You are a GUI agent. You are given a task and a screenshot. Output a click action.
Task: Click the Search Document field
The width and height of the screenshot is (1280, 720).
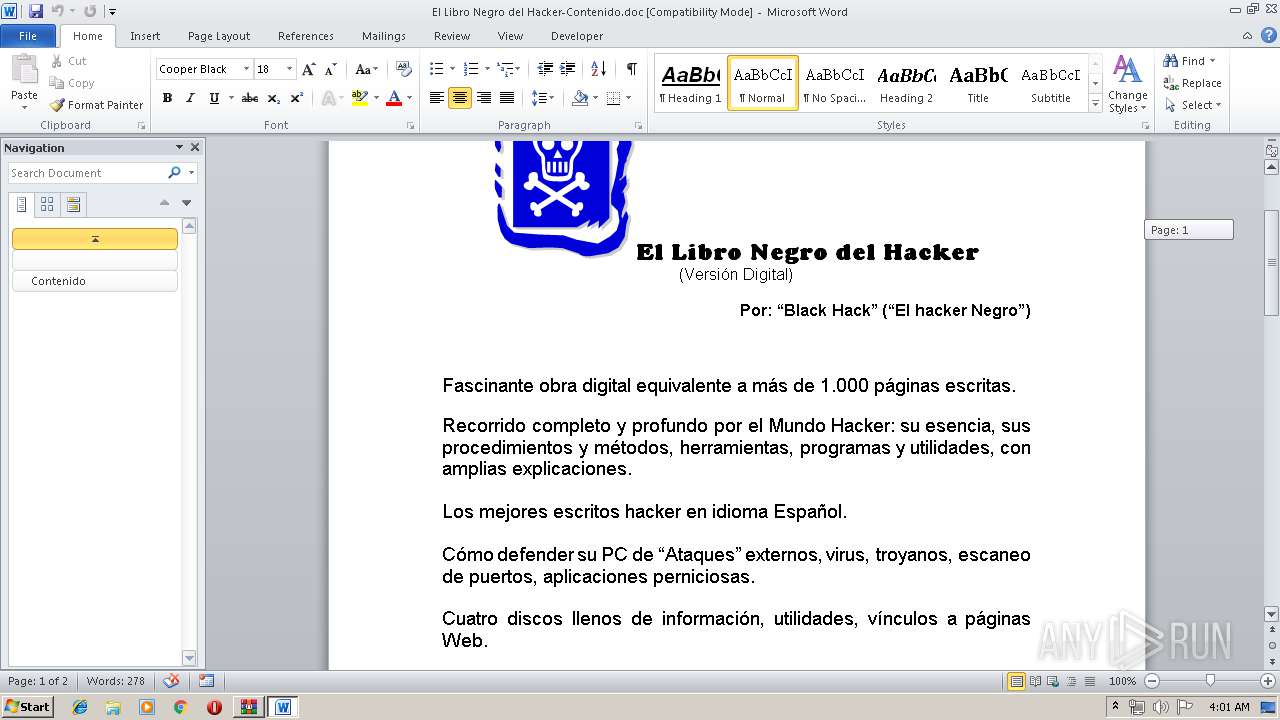click(x=88, y=173)
